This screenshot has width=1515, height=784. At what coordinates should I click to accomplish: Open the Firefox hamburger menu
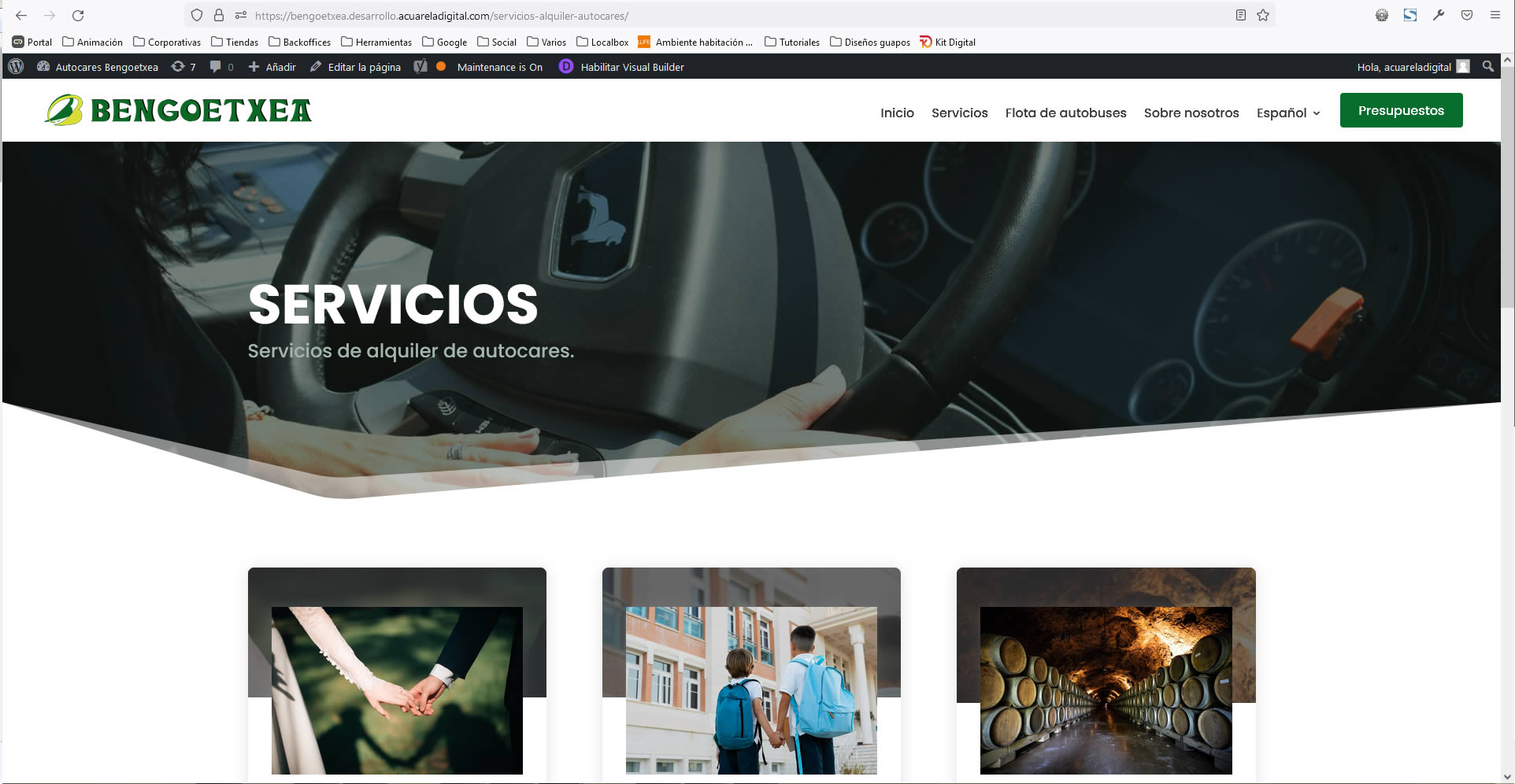[x=1495, y=15]
